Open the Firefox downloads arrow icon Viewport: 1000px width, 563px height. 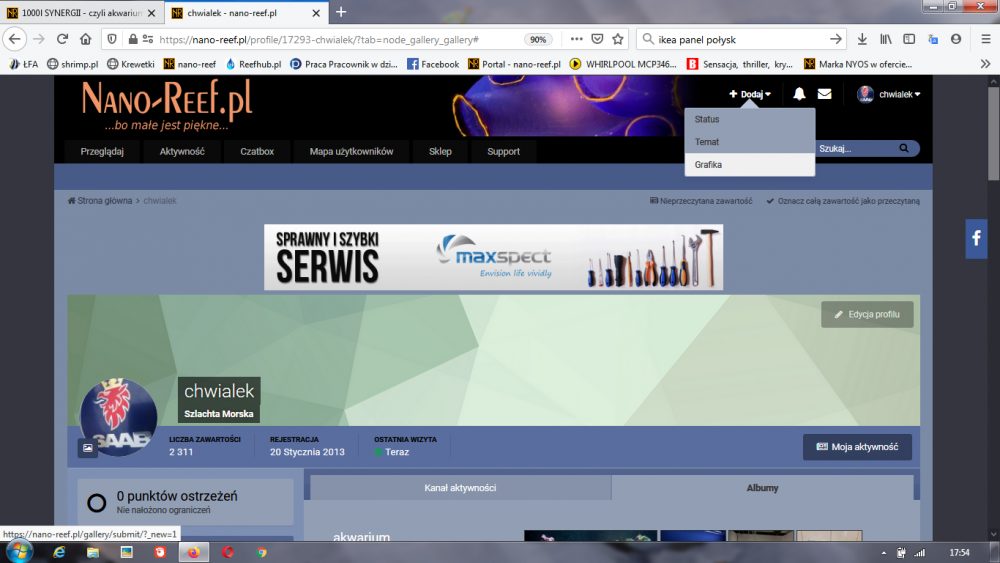pos(863,39)
